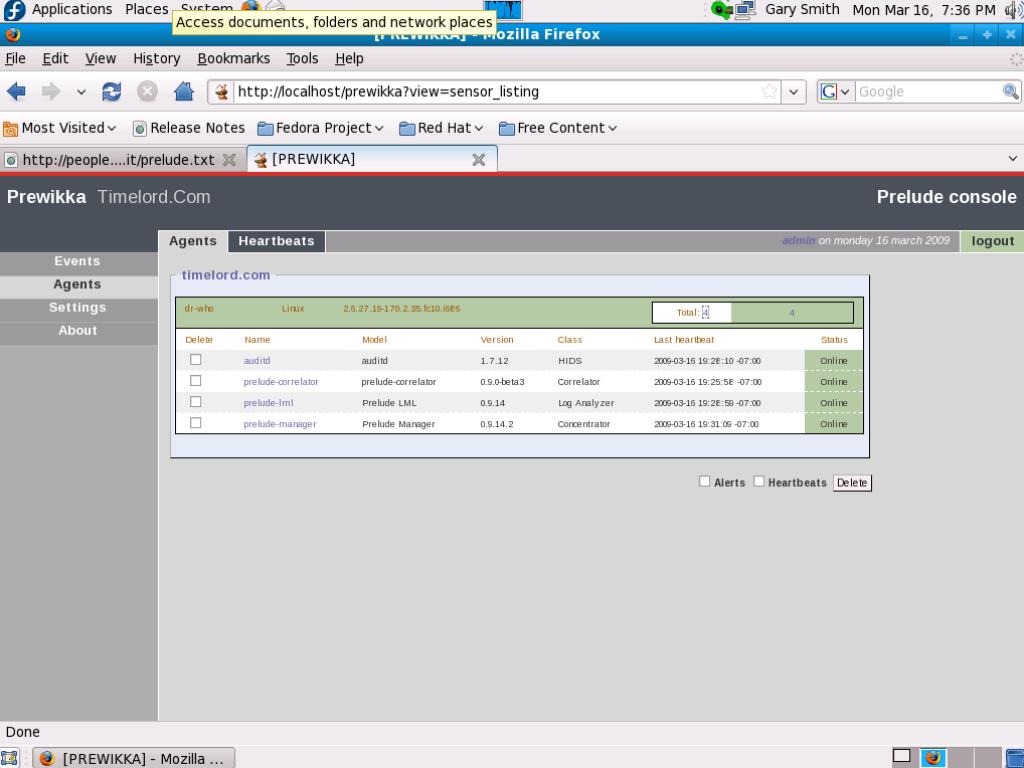Open the About section in the sidebar

click(x=78, y=330)
